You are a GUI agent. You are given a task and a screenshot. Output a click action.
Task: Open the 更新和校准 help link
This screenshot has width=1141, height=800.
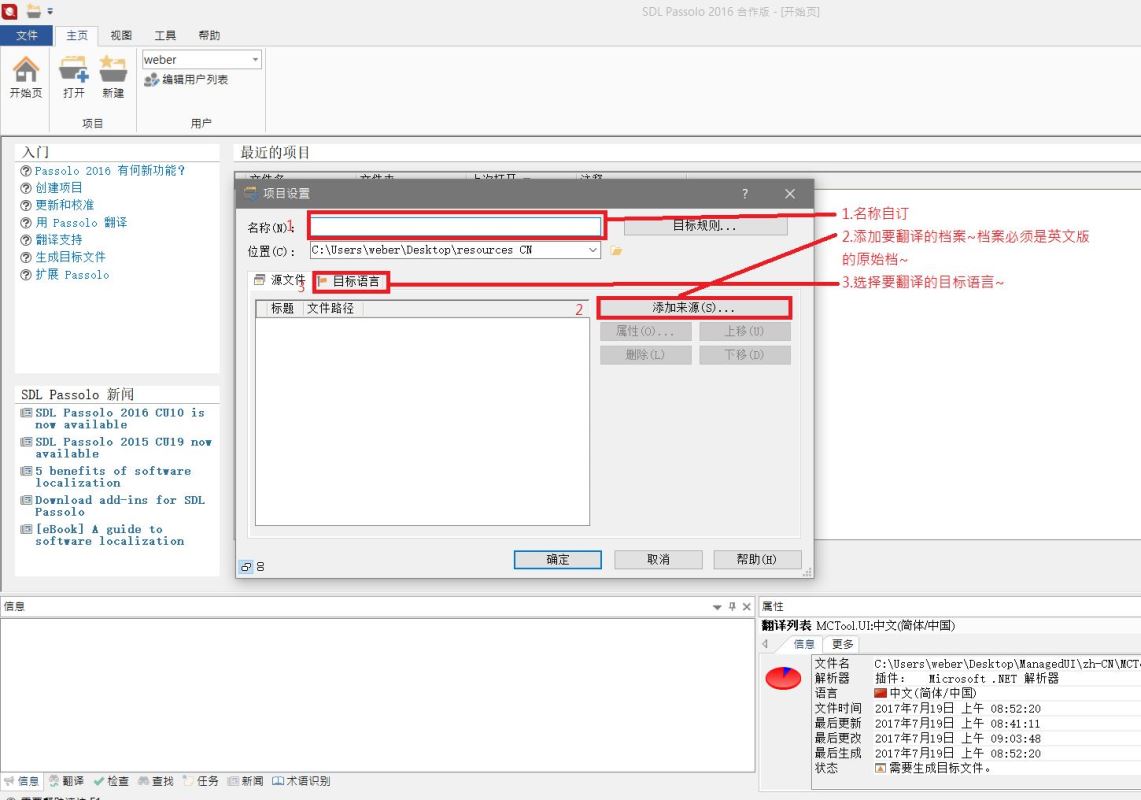click(x=65, y=205)
